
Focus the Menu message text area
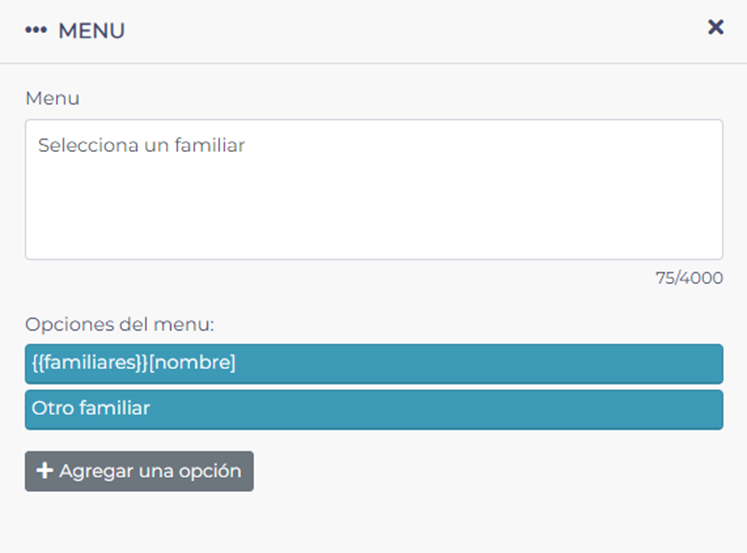tap(373, 190)
